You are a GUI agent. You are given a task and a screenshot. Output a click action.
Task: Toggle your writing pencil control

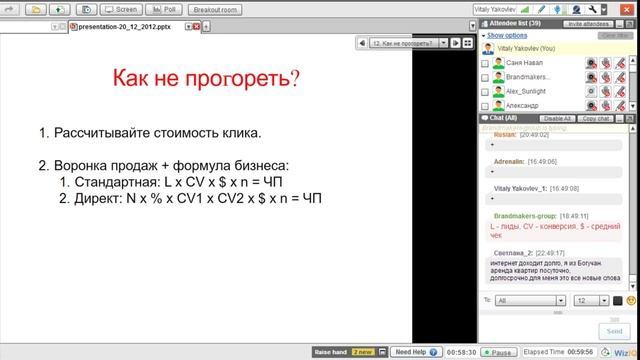(541, 9)
